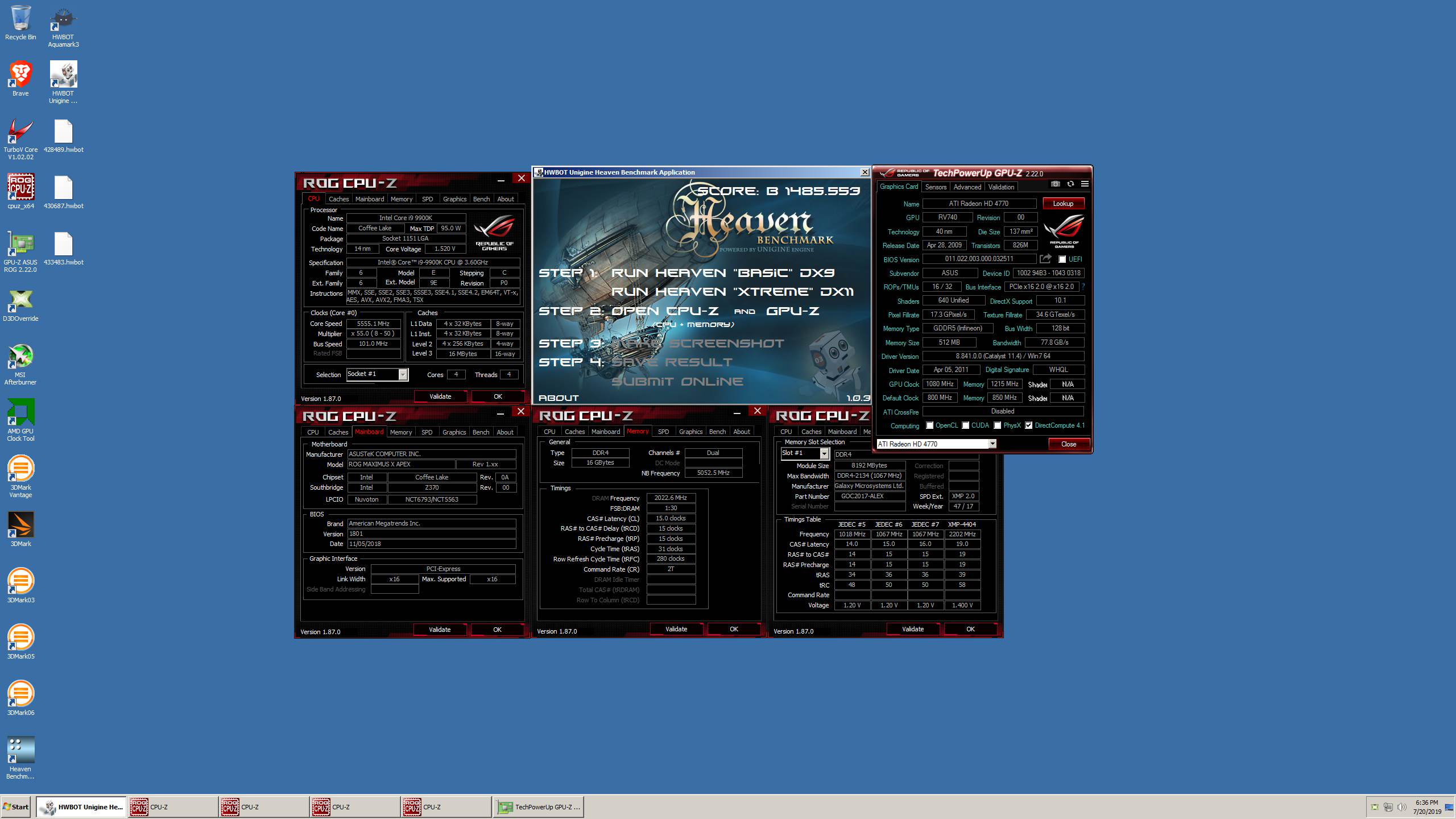This screenshot has width=1456, height=819.
Task: Open the Advanced tab in GPU-Z
Action: [967, 187]
